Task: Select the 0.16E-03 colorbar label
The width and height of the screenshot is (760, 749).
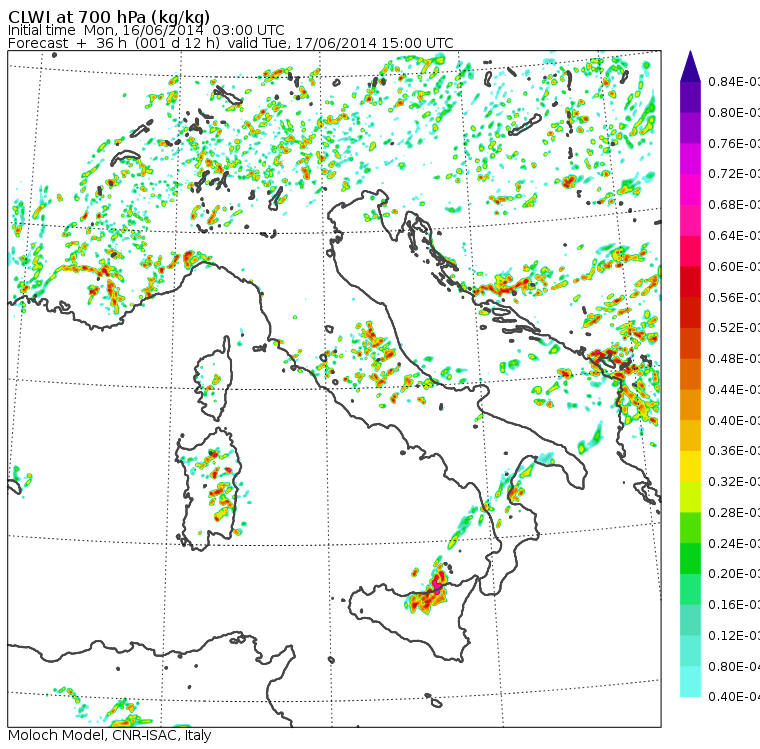Action: pos(734,605)
